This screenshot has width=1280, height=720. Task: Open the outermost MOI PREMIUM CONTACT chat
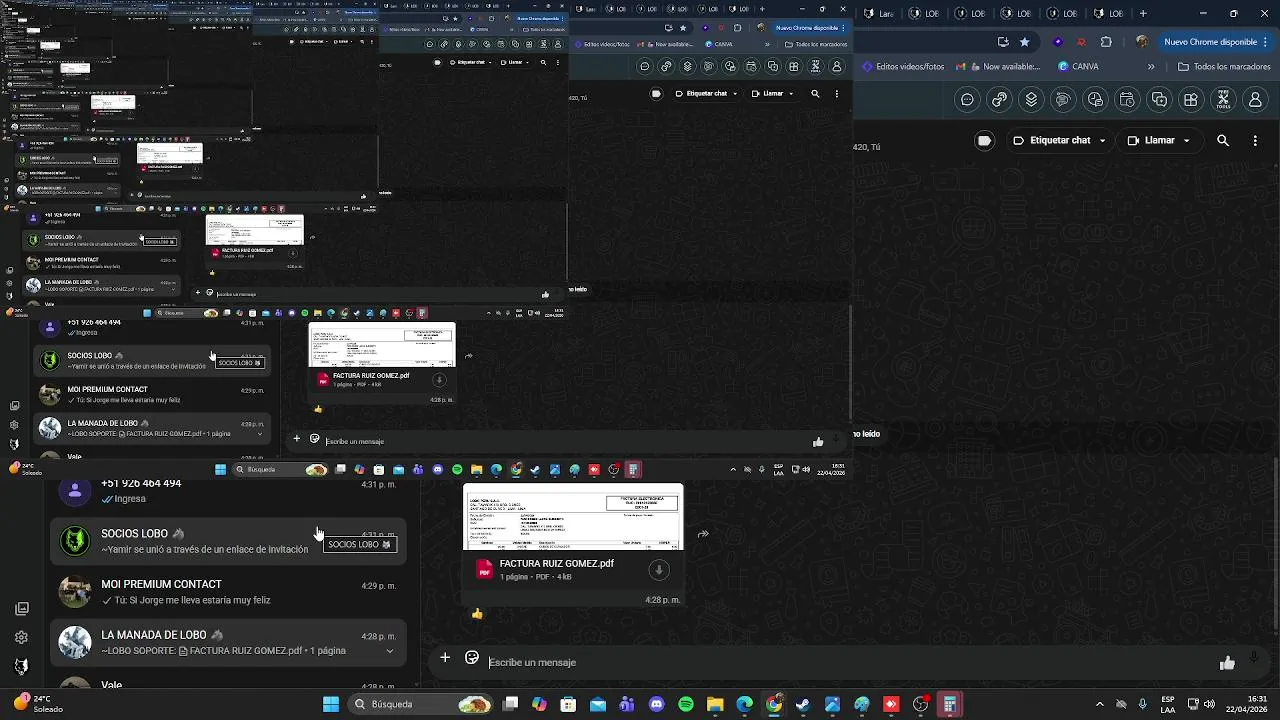tap(228, 591)
